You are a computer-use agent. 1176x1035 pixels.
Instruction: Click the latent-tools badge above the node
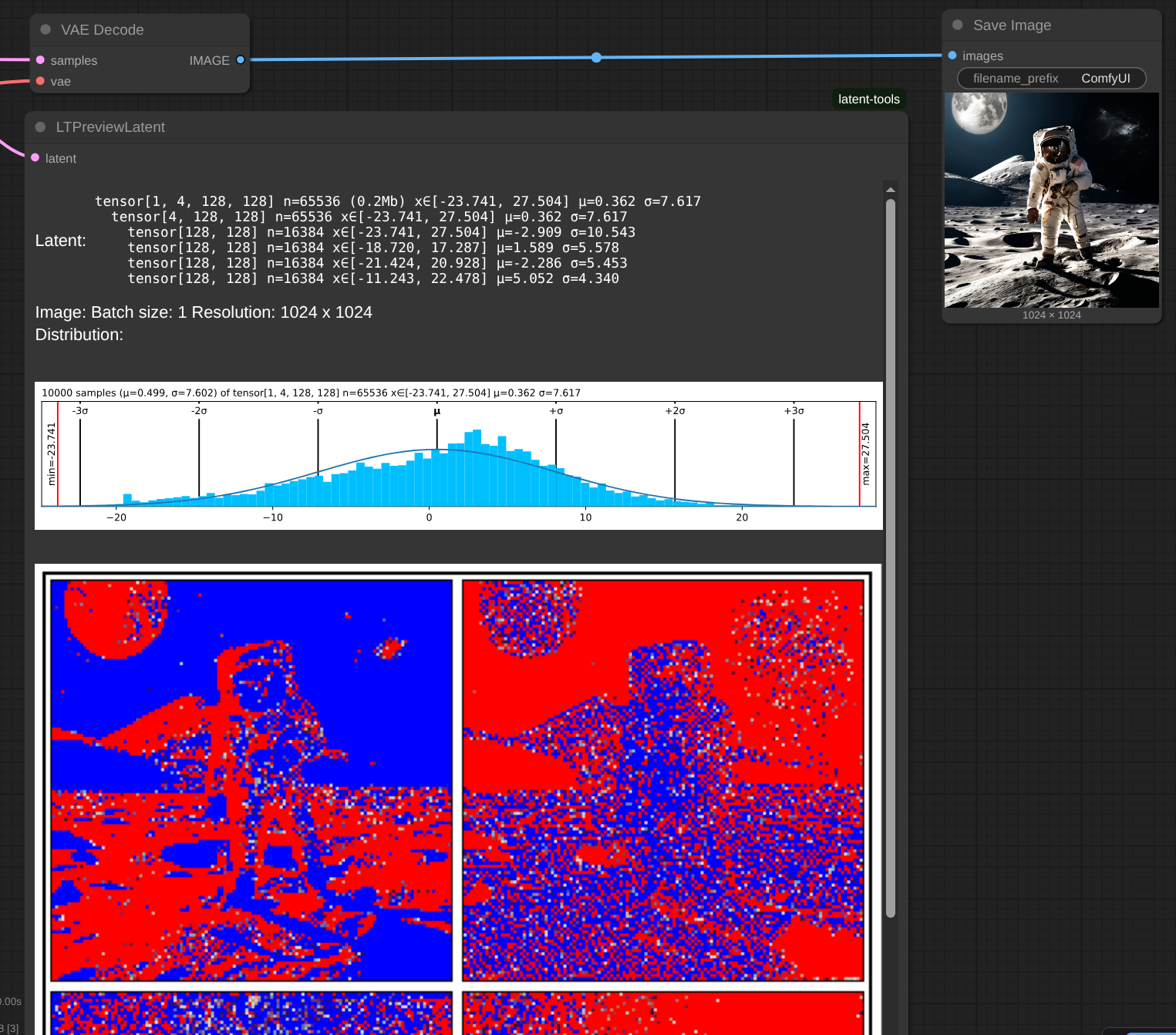coord(869,99)
